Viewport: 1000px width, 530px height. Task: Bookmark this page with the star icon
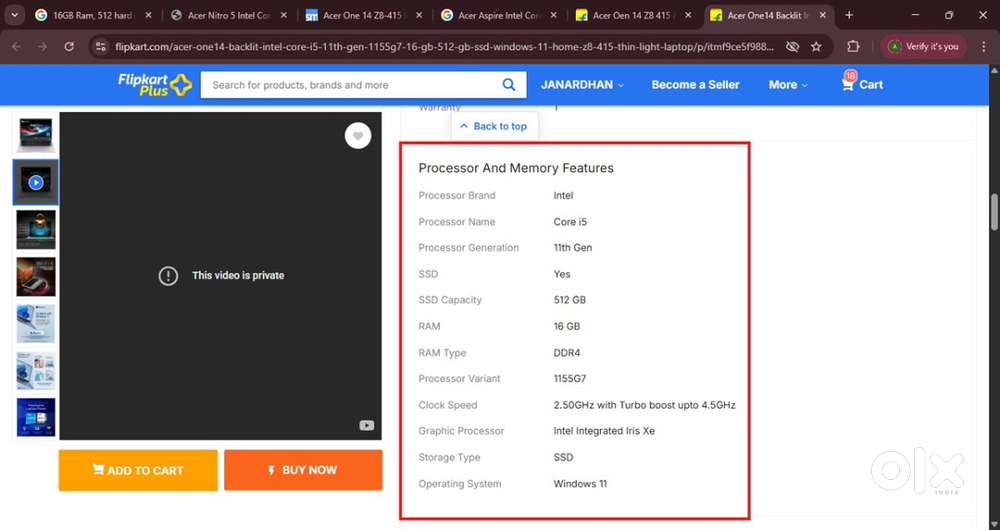click(x=816, y=47)
